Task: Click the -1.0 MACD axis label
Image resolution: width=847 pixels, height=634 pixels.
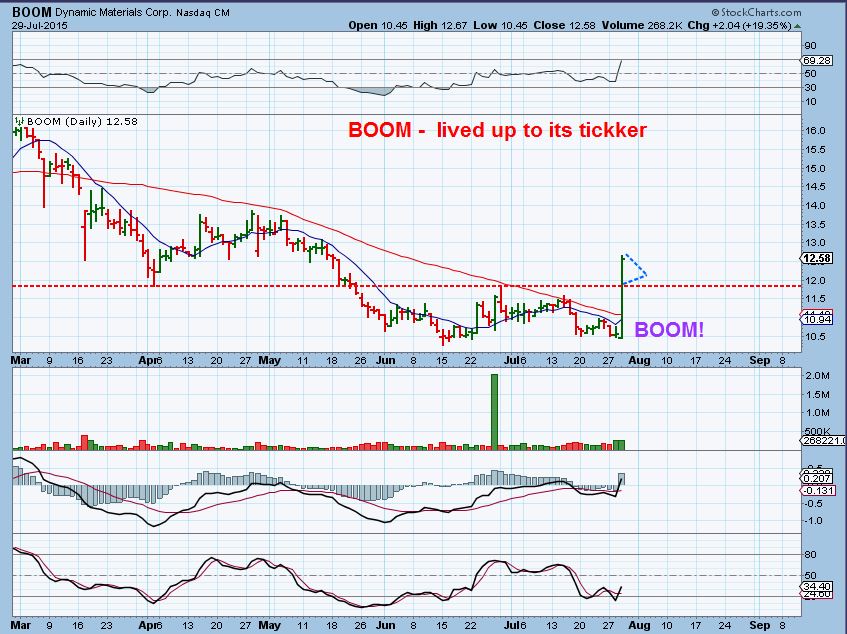Action: click(814, 521)
